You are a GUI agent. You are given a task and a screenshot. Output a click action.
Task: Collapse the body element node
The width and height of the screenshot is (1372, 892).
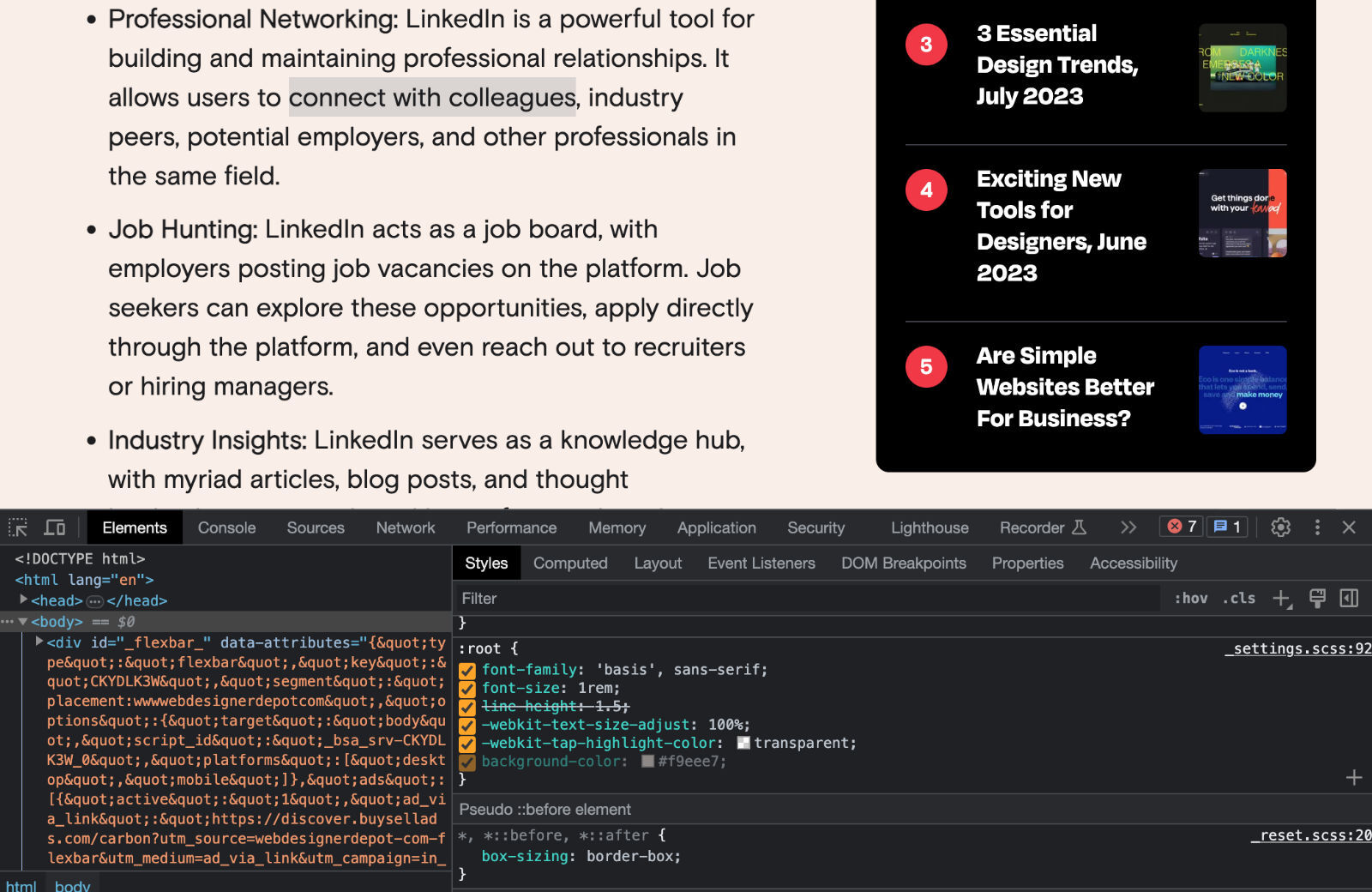coord(23,622)
